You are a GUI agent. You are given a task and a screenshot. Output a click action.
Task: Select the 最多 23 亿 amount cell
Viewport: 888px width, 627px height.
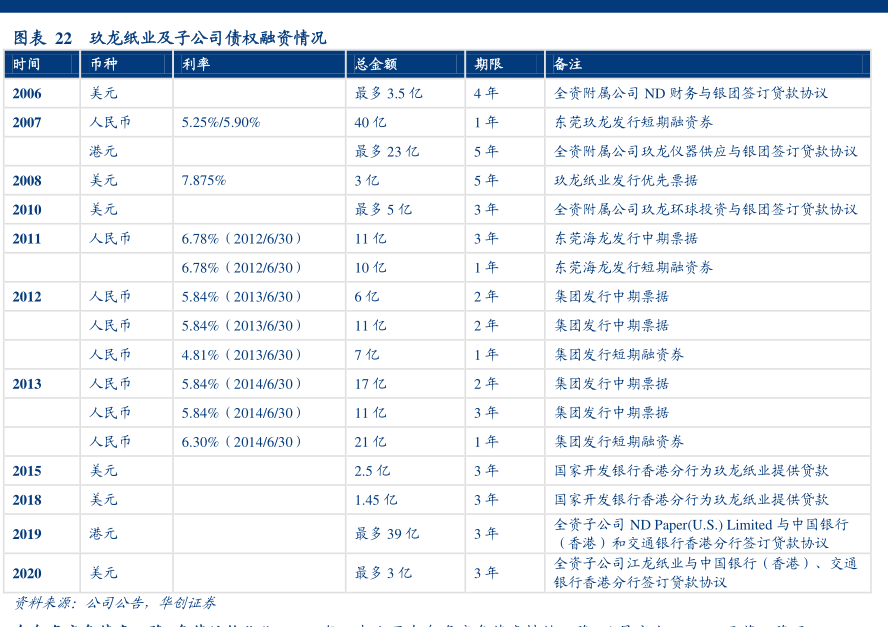387,152
